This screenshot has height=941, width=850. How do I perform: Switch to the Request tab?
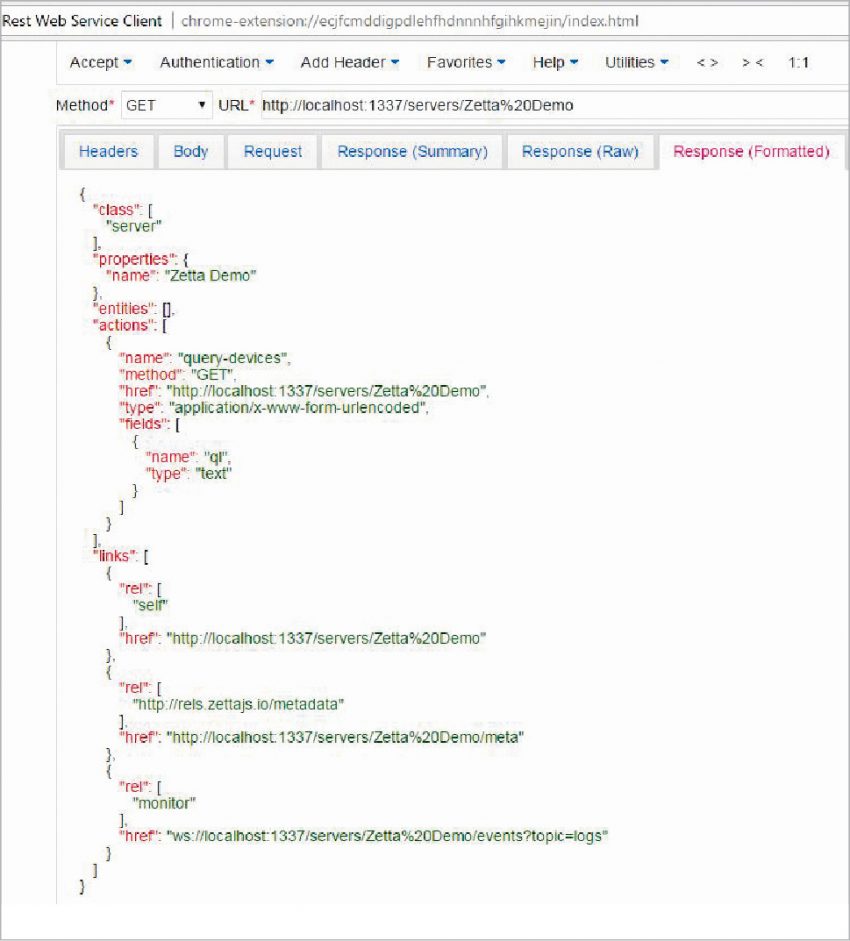[x=274, y=151]
